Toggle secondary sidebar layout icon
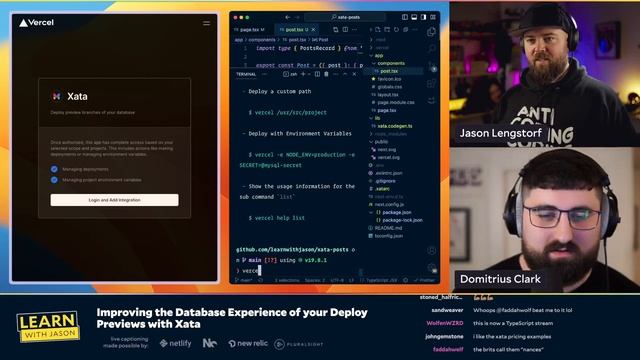Image resolution: width=640 pixels, height=360 pixels. 423,17
